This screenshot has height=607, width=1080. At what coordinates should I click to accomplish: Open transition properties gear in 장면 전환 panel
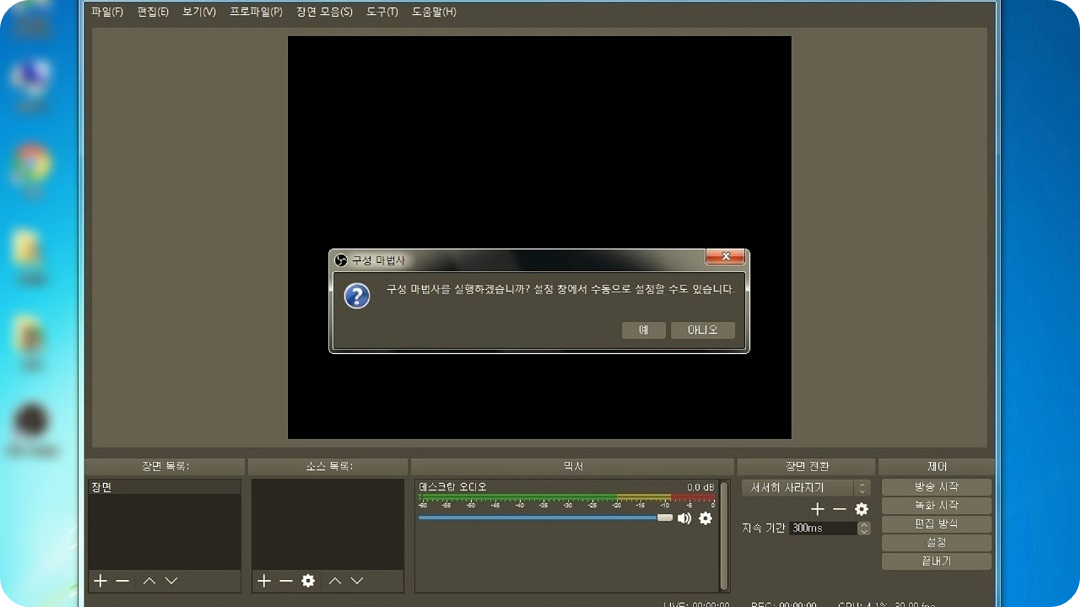(859, 509)
